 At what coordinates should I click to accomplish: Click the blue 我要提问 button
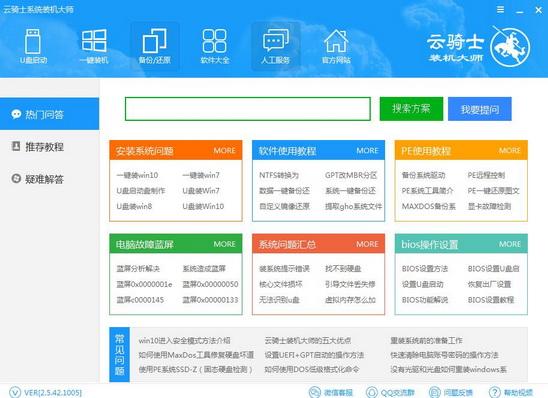(x=480, y=109)
